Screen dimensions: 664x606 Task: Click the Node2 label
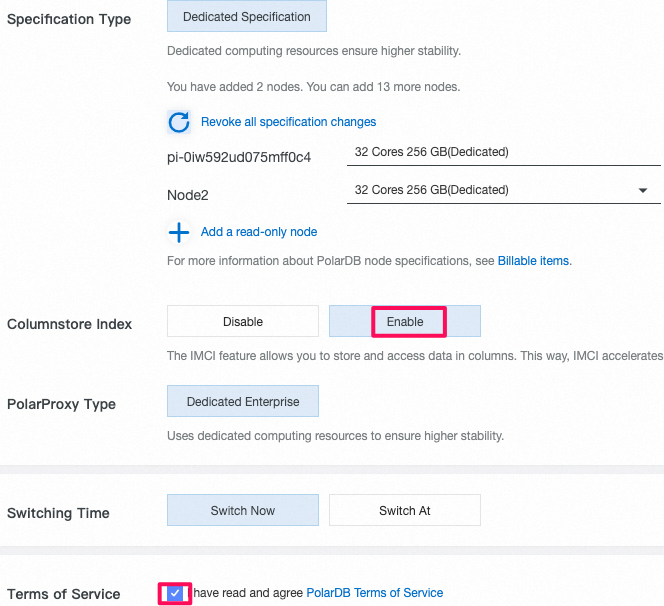188,195
